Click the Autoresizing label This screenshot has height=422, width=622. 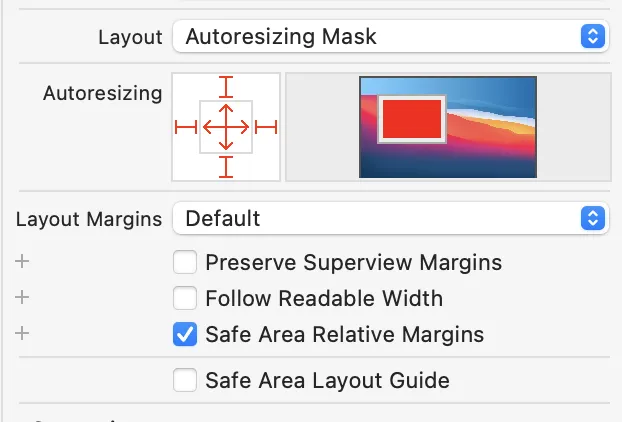[x=103, y=94]
